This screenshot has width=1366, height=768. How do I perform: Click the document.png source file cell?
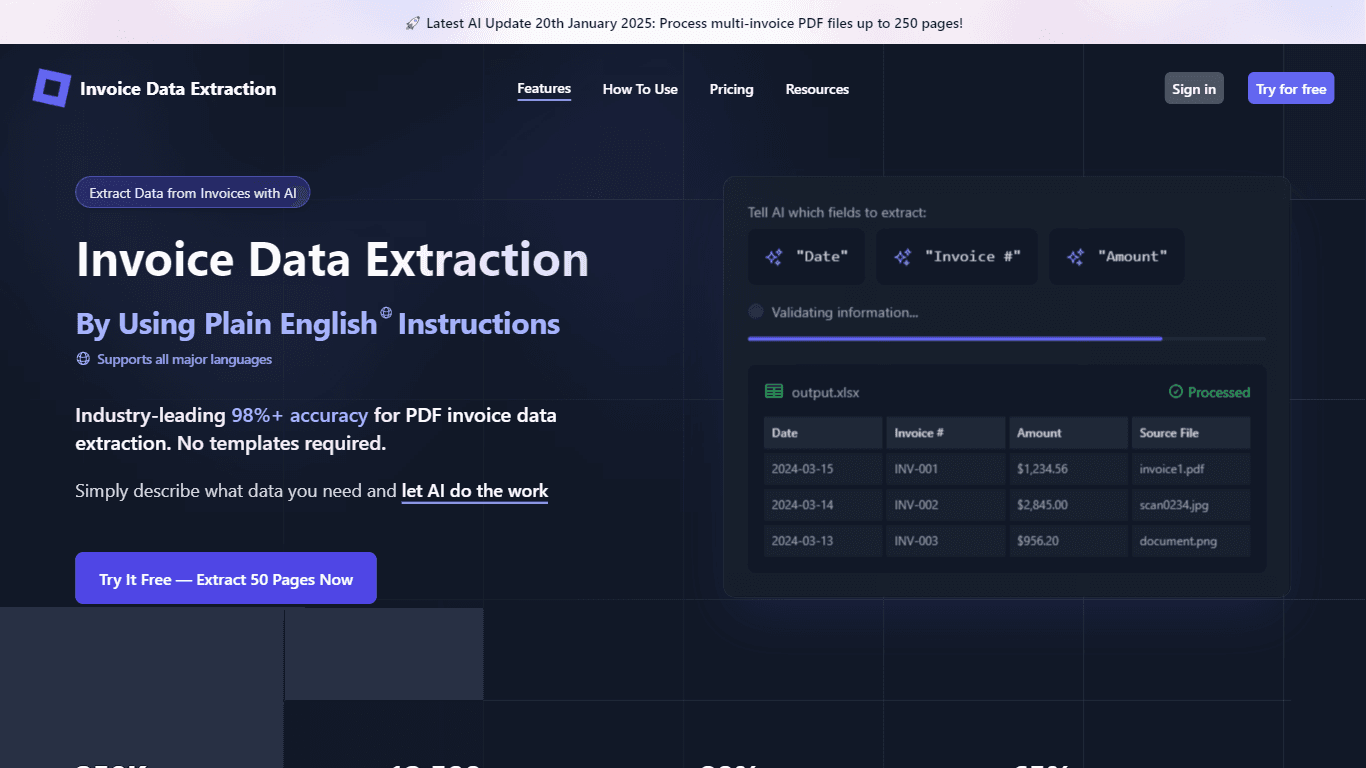[1191, 541]
